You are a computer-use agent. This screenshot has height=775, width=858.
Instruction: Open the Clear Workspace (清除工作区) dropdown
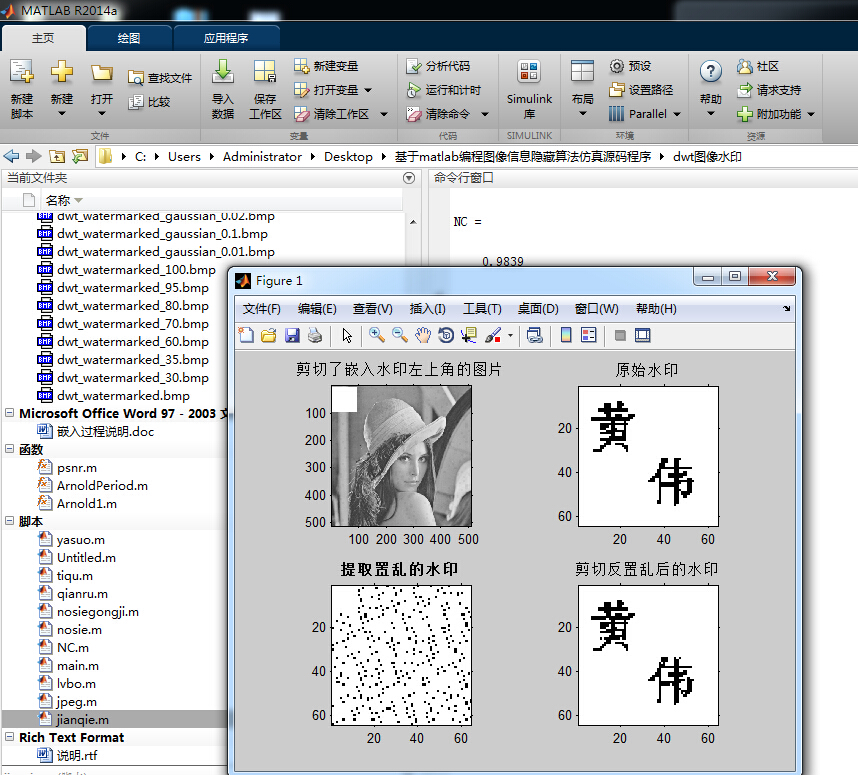(384, 114)
